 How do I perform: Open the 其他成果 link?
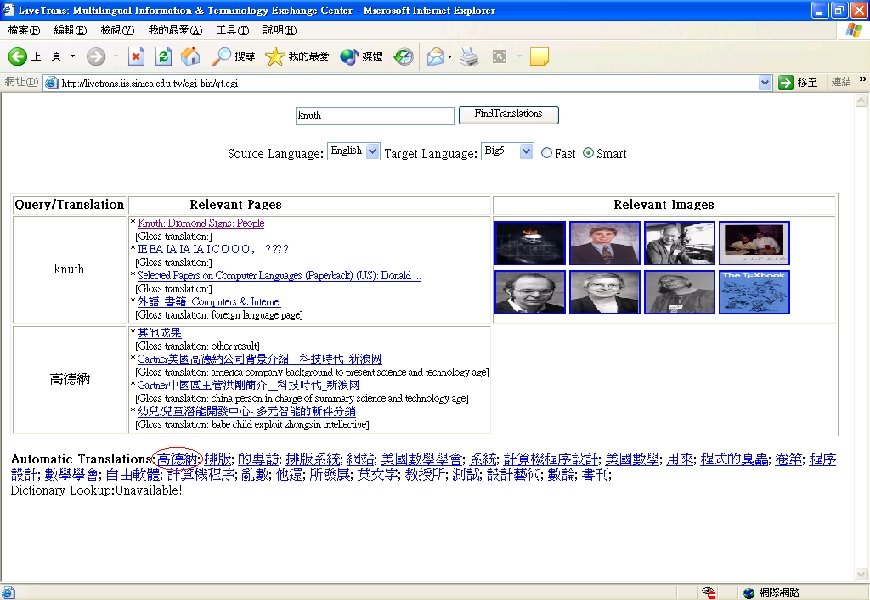pyautogui.click(x=159, y=333)
